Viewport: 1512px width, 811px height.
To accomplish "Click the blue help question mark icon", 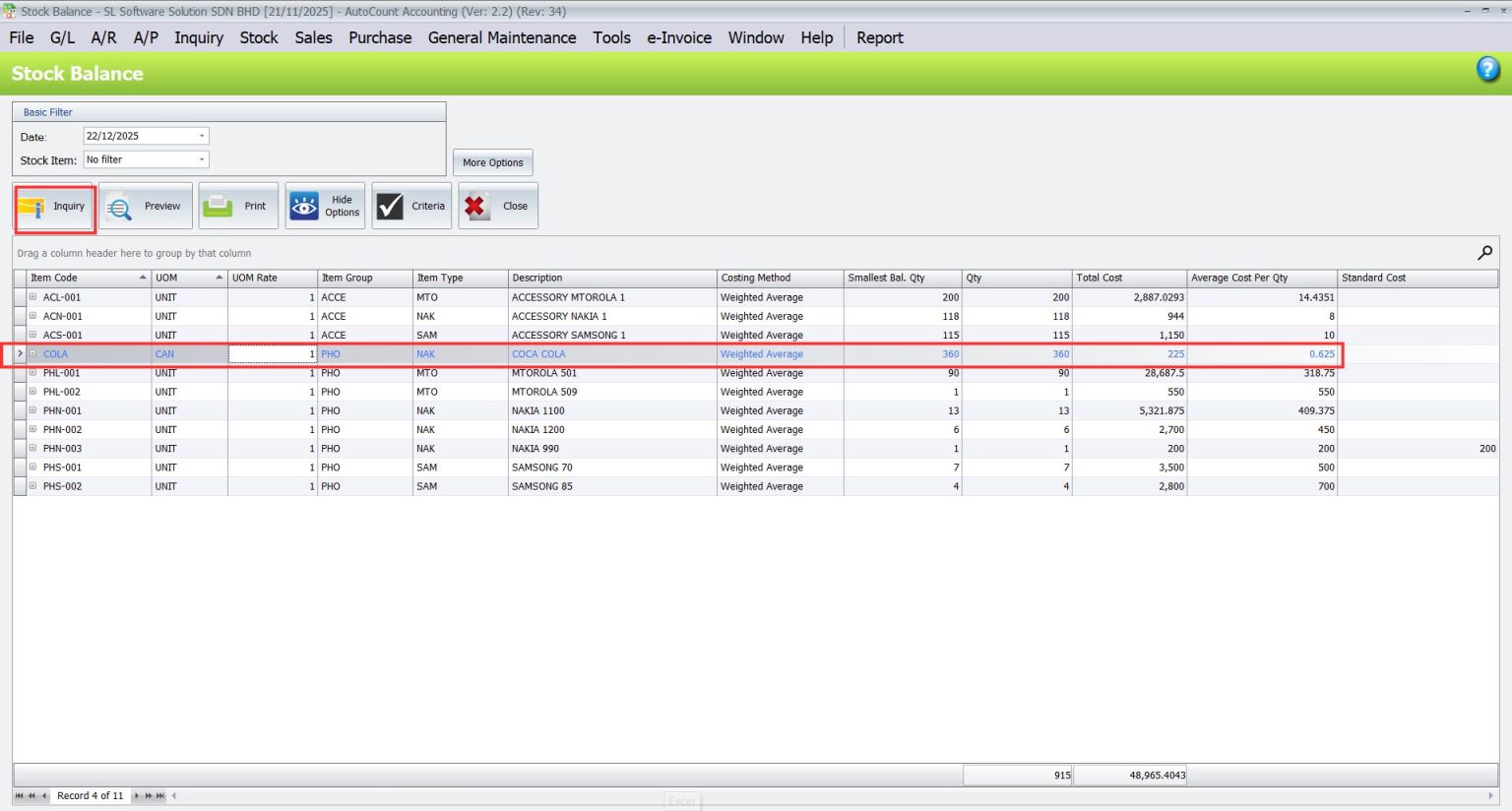I will coord(1487,69).
